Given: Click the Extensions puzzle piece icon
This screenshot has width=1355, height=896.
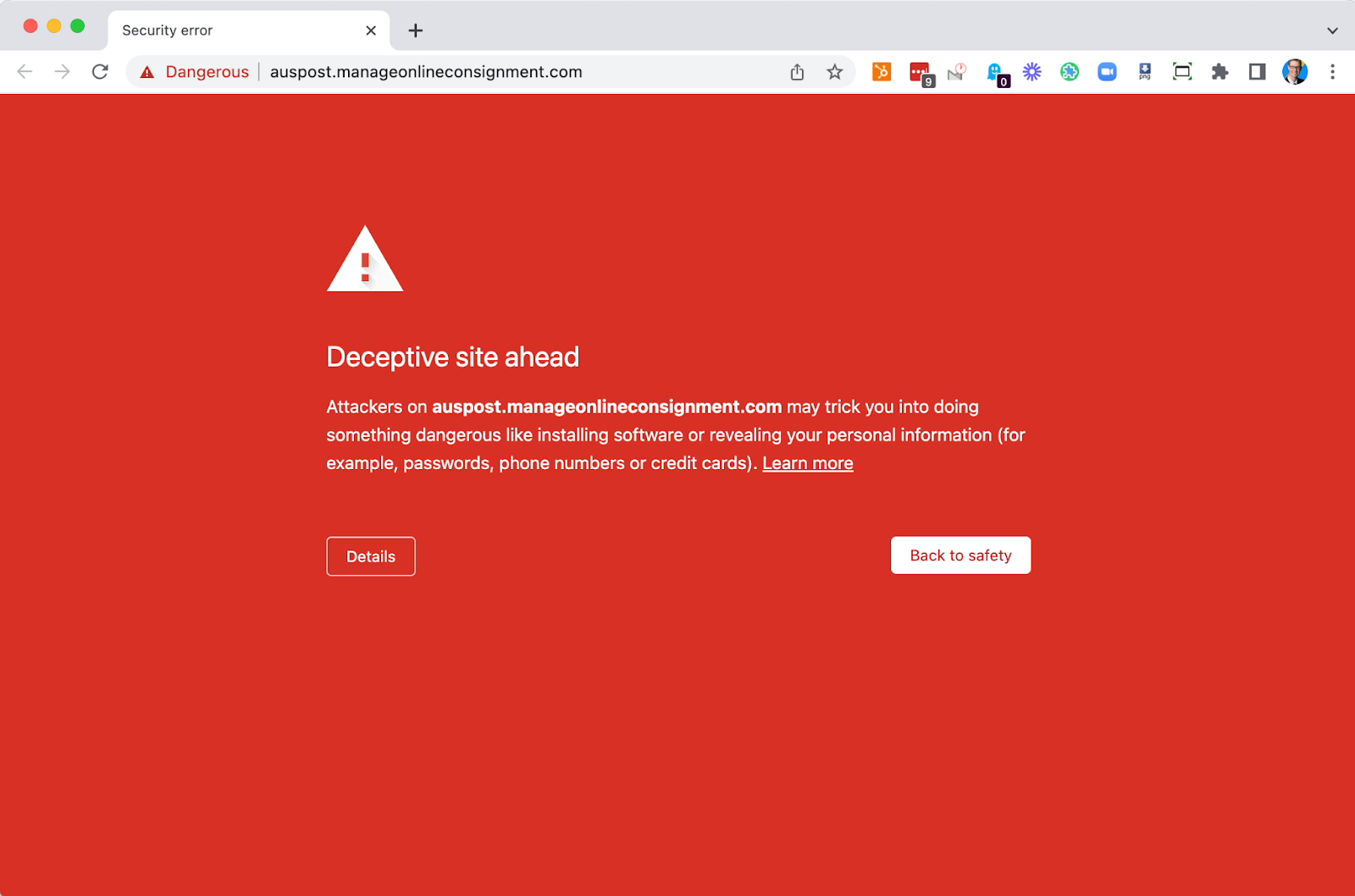Looking at the screenshot, I should pos(1219,72).
